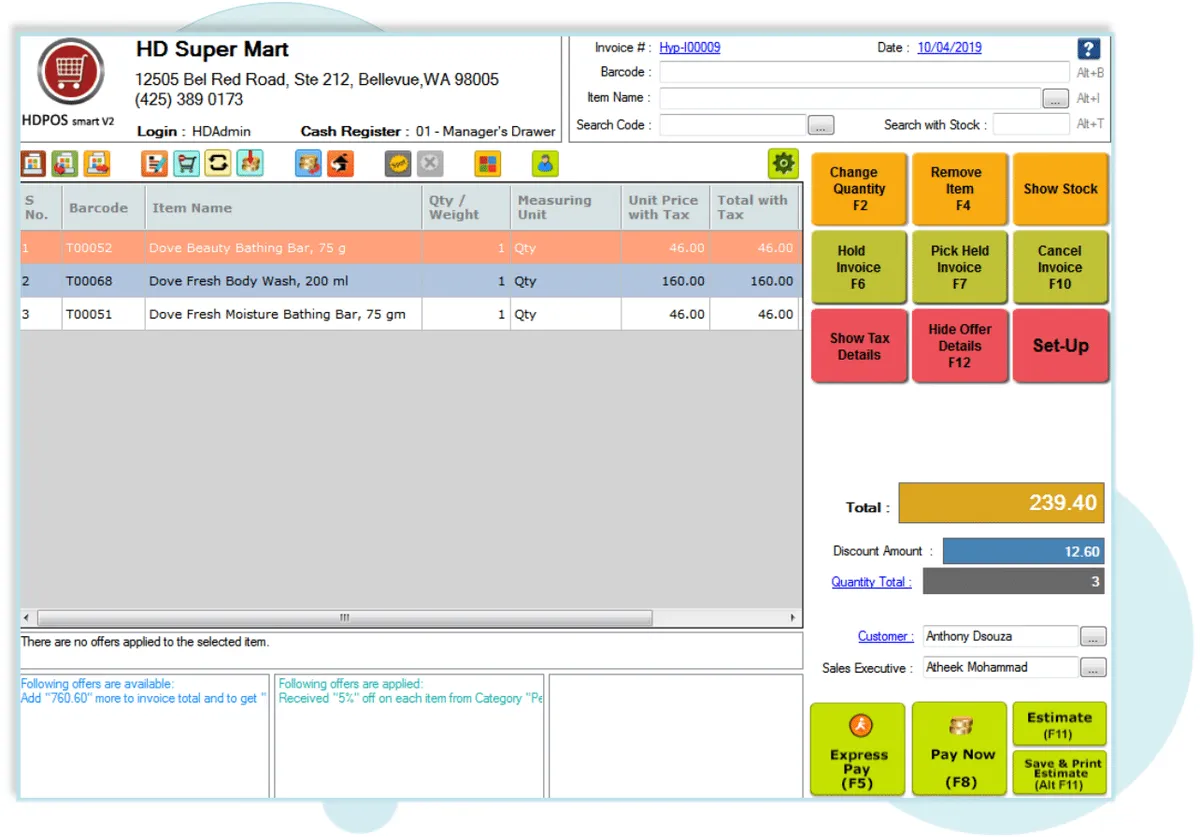Click the Customer field Anthony Dsouza
This screenshot has width=1200, height=837.
(x=1000, y=636)
